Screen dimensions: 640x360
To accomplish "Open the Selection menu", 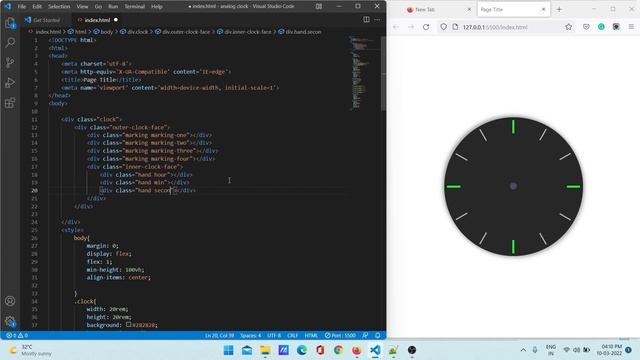I will click(x=59, y=7).
